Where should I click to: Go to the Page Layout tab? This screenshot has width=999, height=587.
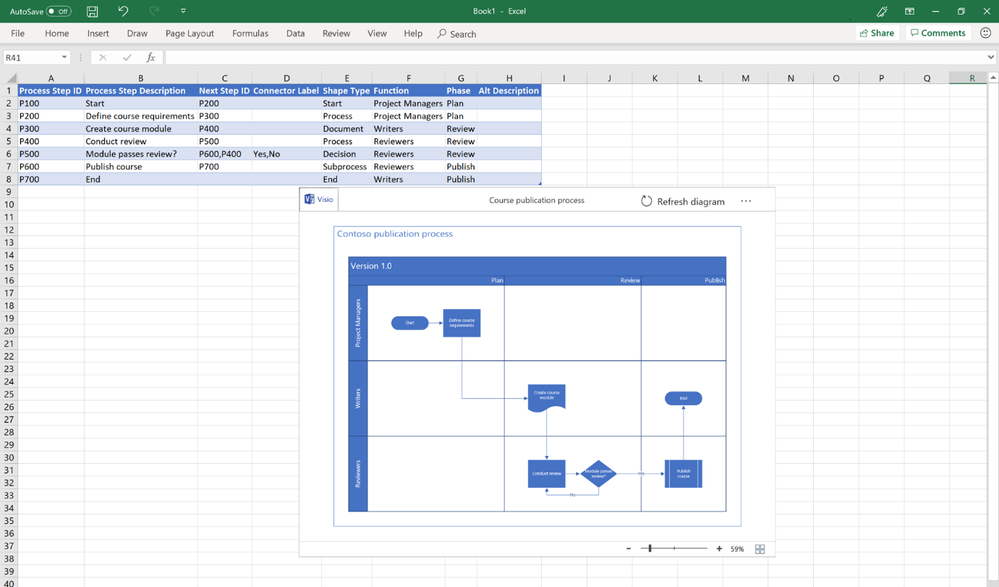(x=189, y=33)
